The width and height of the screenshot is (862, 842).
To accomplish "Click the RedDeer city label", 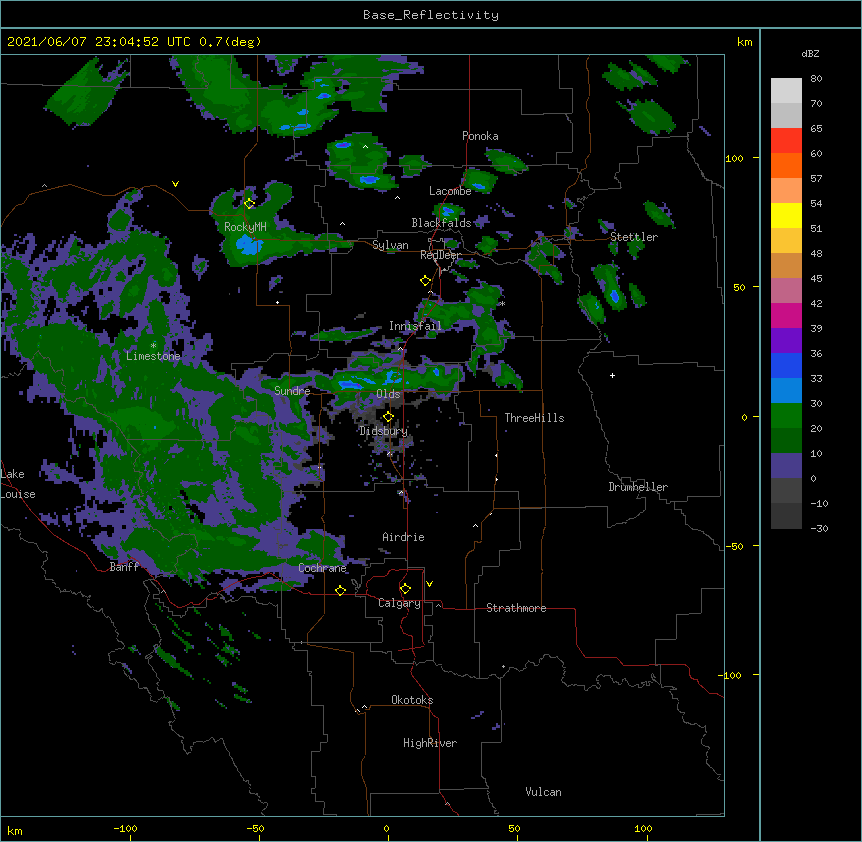I will (x=441, y=255).
